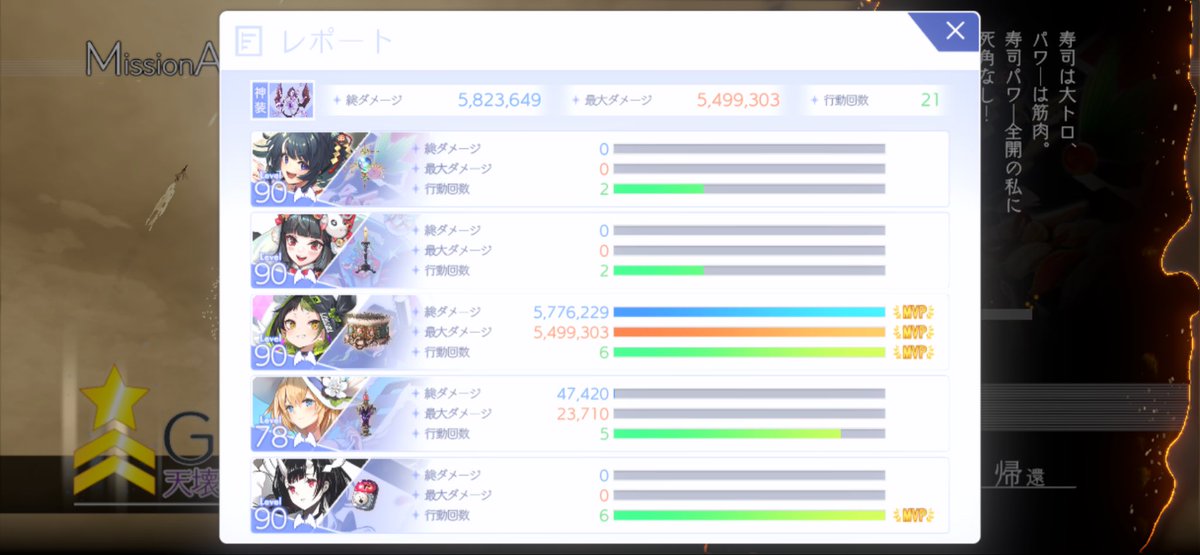Click the 総ダメージ label in the header summary
The width and height of the screenshot is (1200, 555).
pos(372,100)
